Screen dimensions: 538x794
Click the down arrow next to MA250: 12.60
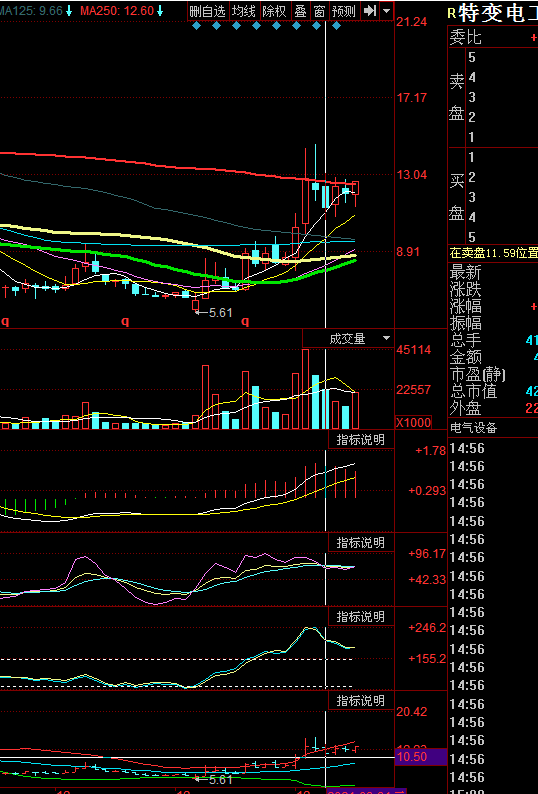(x=160, y=11)
